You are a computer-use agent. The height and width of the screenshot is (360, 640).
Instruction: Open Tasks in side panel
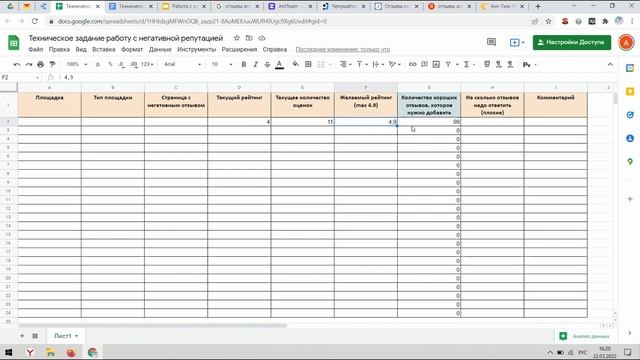pyautogui.click(x=630, y=115)
